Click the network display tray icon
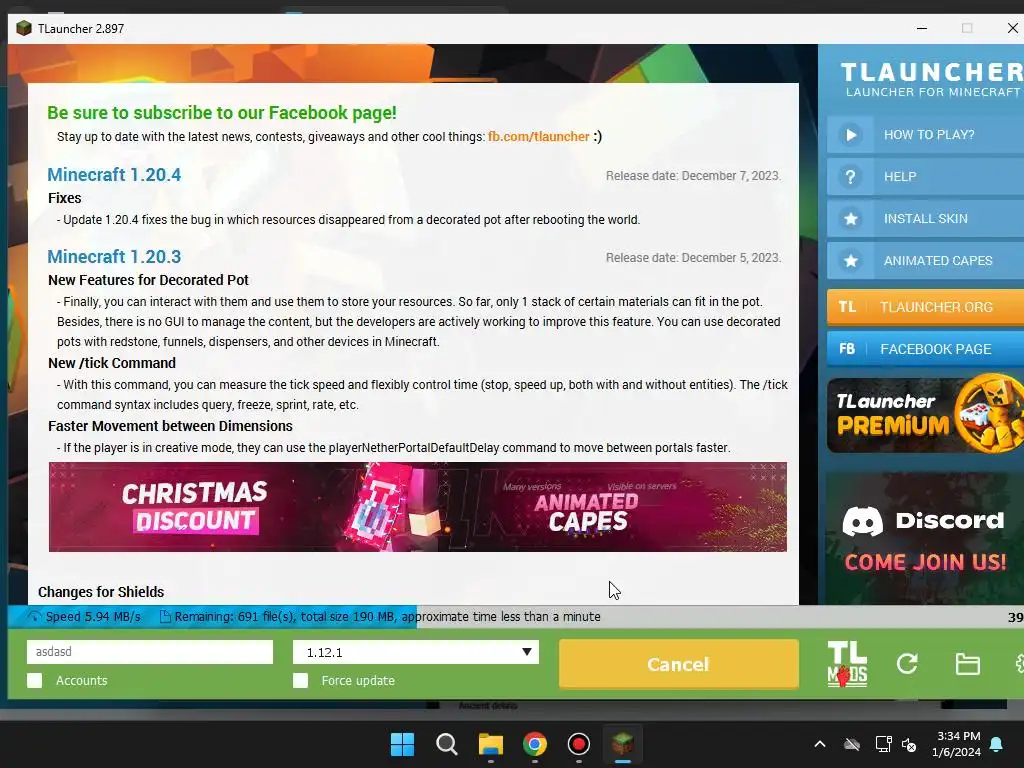This screenshot has height=768, width=1024. pos(883,744)
